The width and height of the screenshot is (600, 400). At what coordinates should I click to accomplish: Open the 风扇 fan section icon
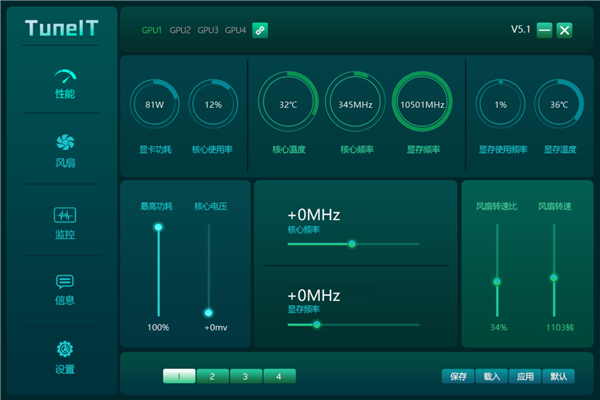(x=65, y=144)
